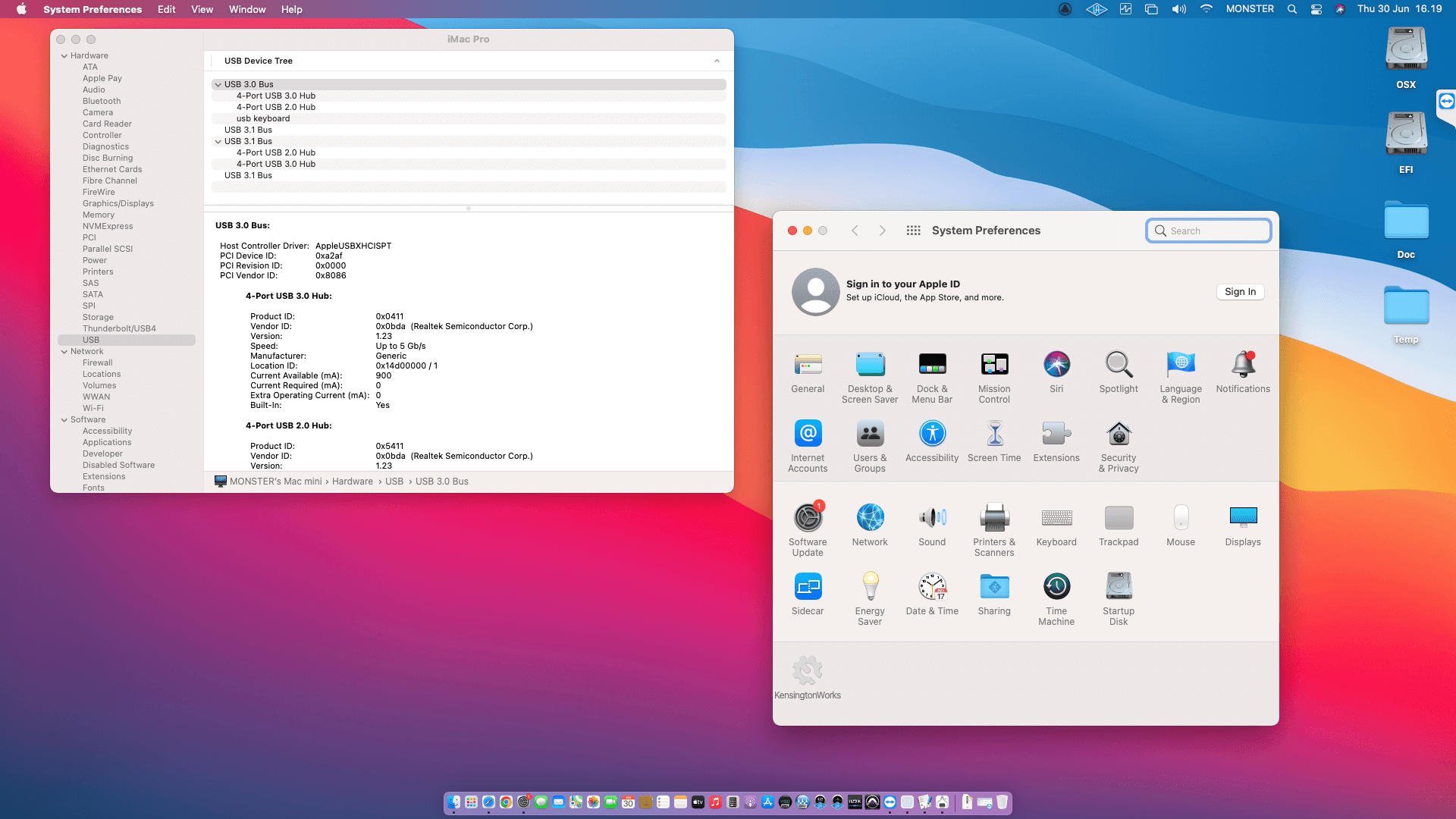This screenshot has height=819, width=1456.
Task: Click the show all preferences grid
Action: click(x=913, y=231)
